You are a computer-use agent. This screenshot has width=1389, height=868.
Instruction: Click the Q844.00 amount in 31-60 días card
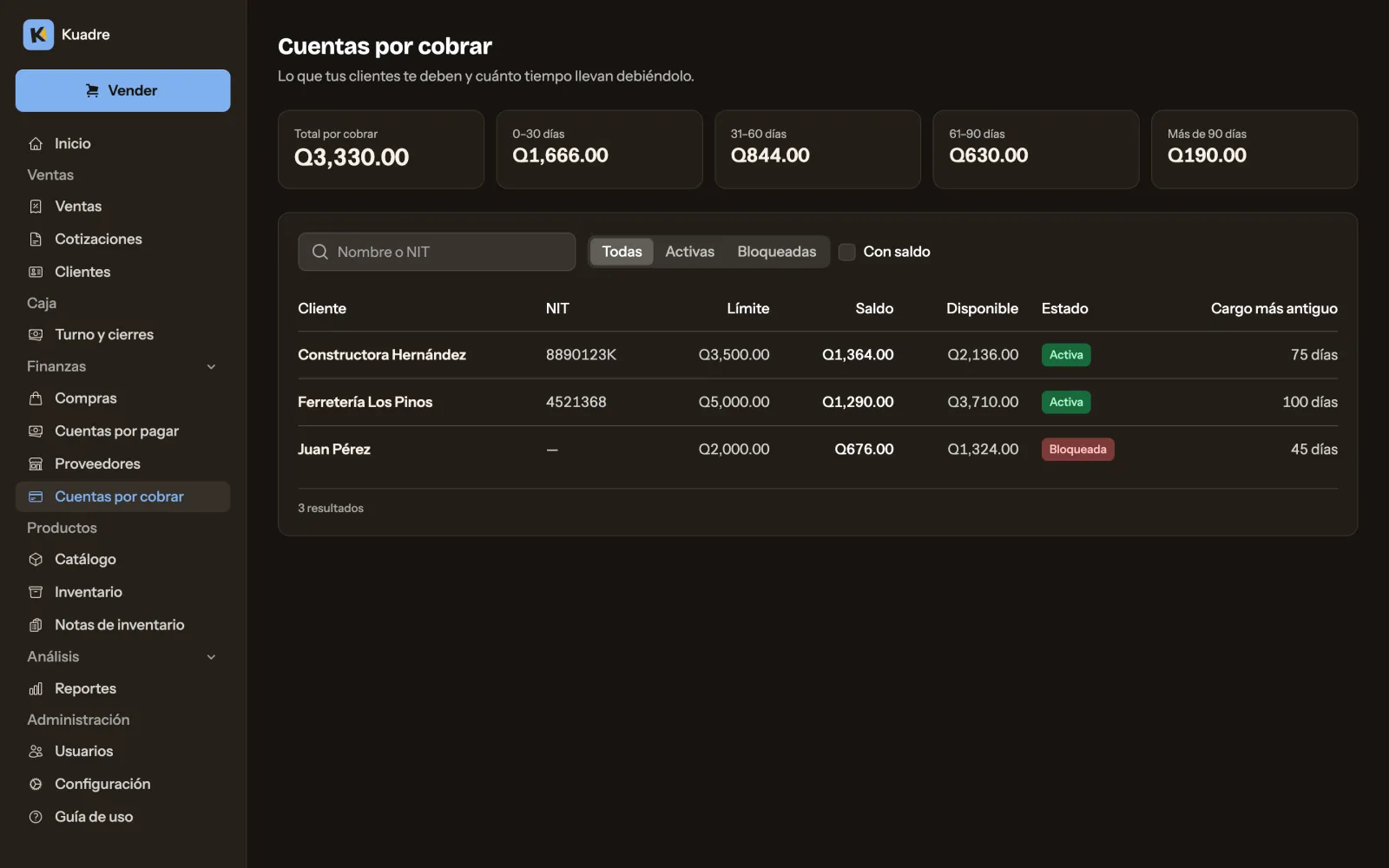click(769, 156)
